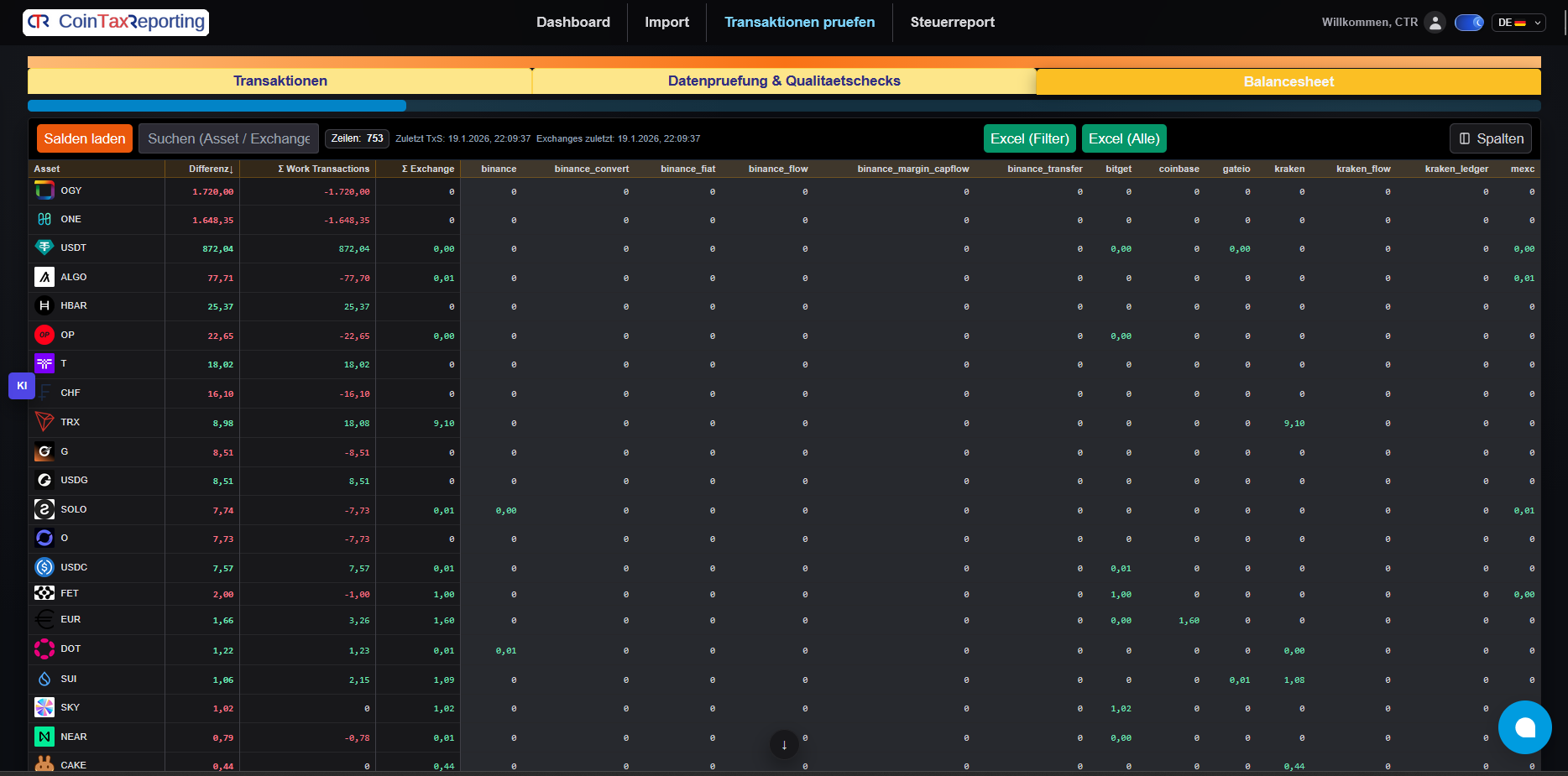This screenshot has width=1568, height=776.
Task: Sort by the Differenz column header
Action: tap(211, 169)
